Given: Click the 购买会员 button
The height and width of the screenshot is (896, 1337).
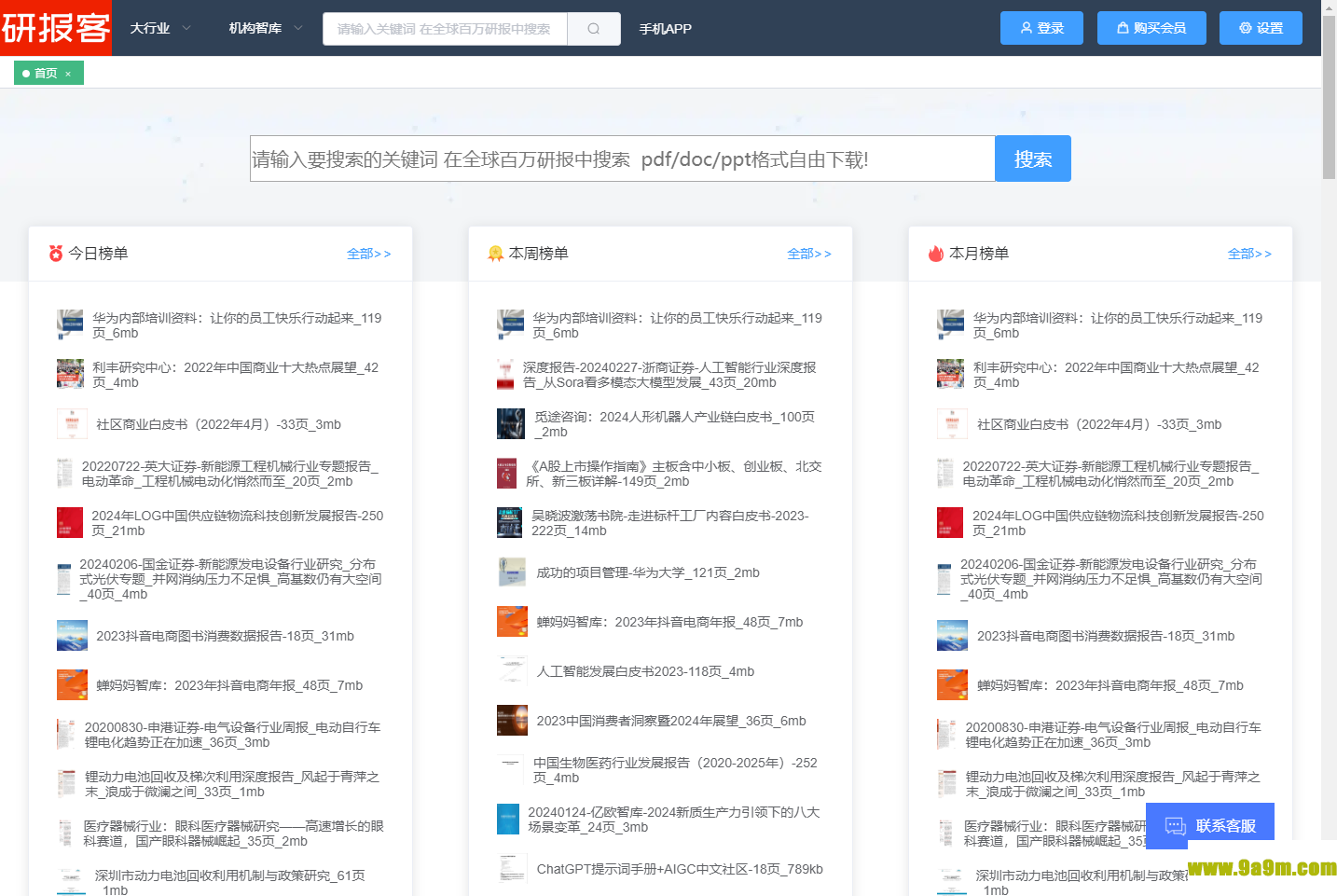Looking at the screenshot, I should [1151, 28].
